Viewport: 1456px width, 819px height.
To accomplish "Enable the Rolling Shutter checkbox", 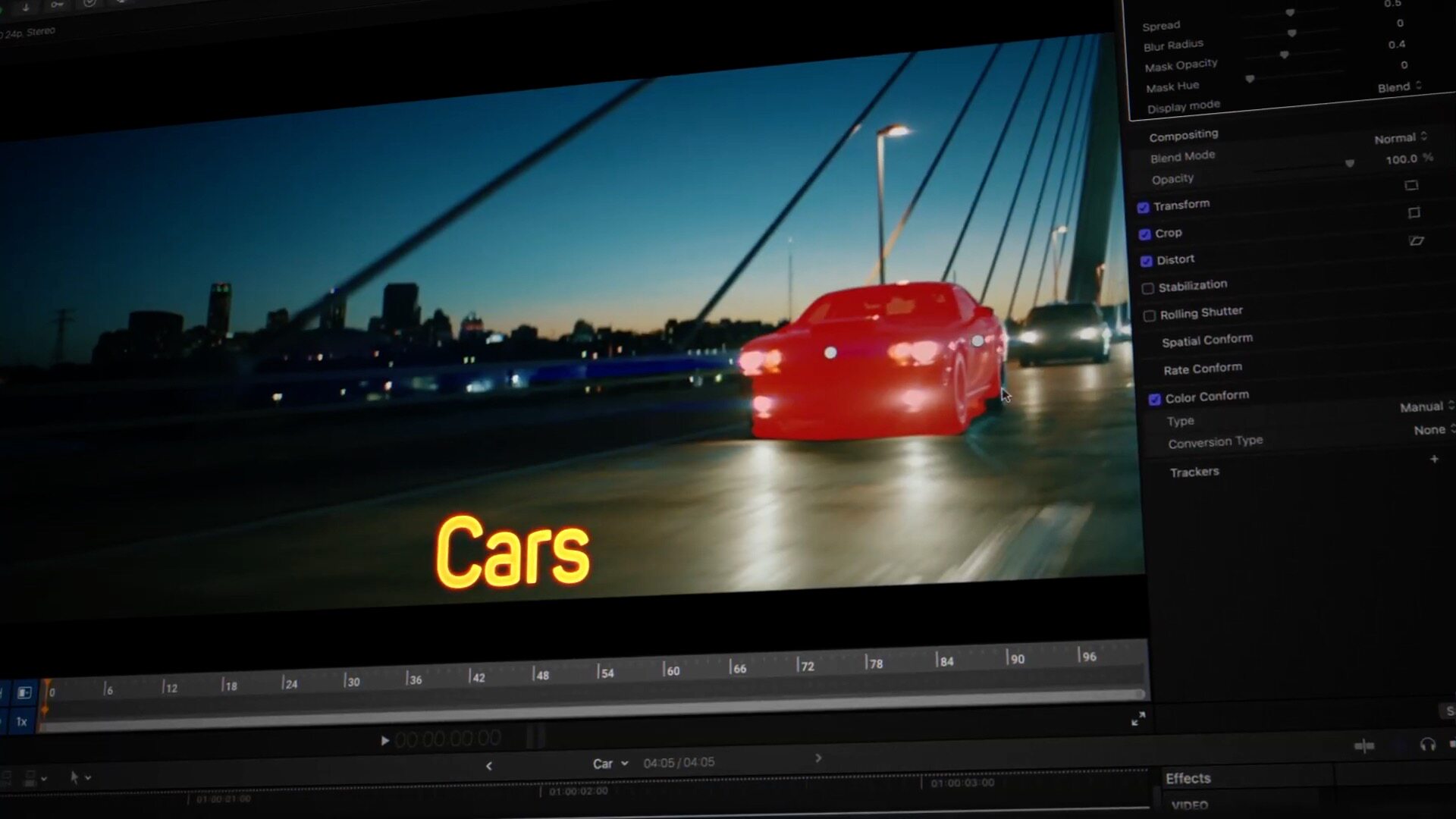I will 1150,315.
